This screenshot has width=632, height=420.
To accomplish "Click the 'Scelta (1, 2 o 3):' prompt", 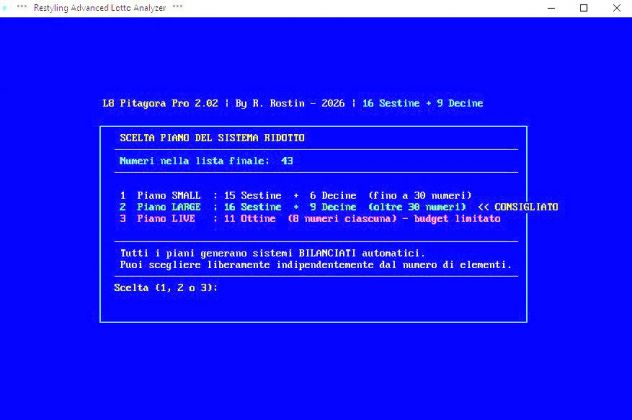I will [166, 288].
